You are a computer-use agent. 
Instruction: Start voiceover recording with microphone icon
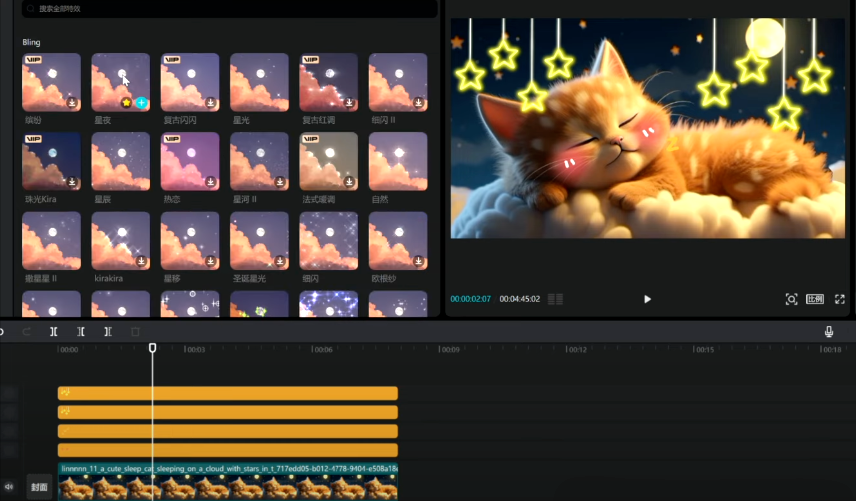pos(829,331)
